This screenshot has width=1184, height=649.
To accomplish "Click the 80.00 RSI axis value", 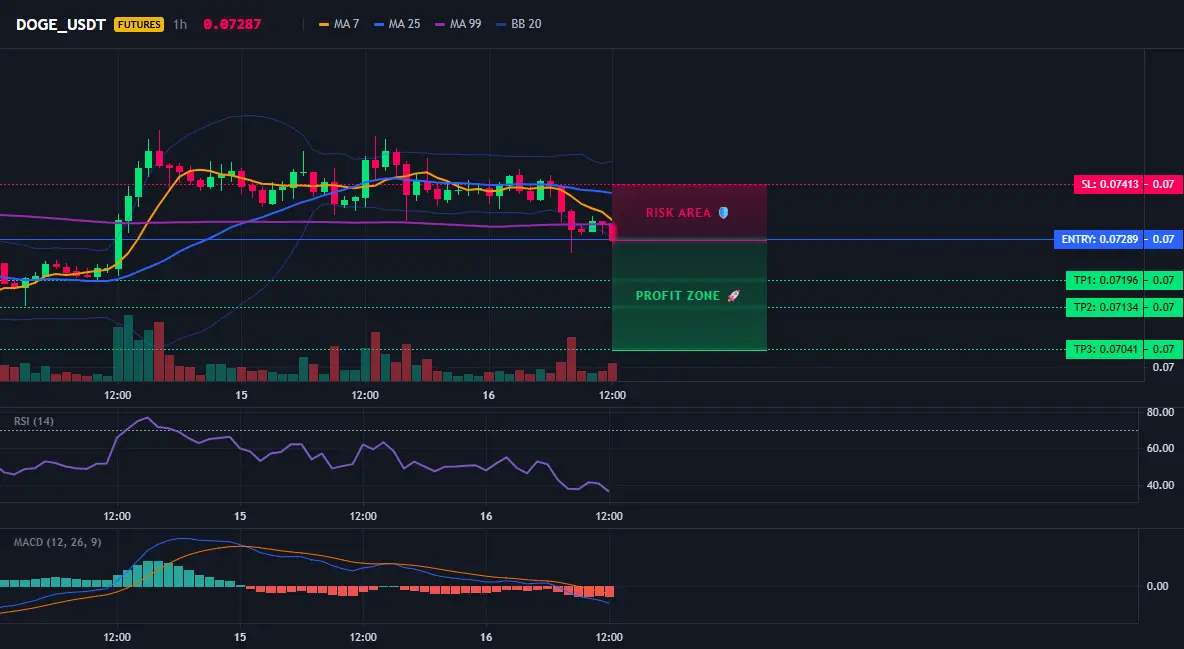I will point(1160,413).
